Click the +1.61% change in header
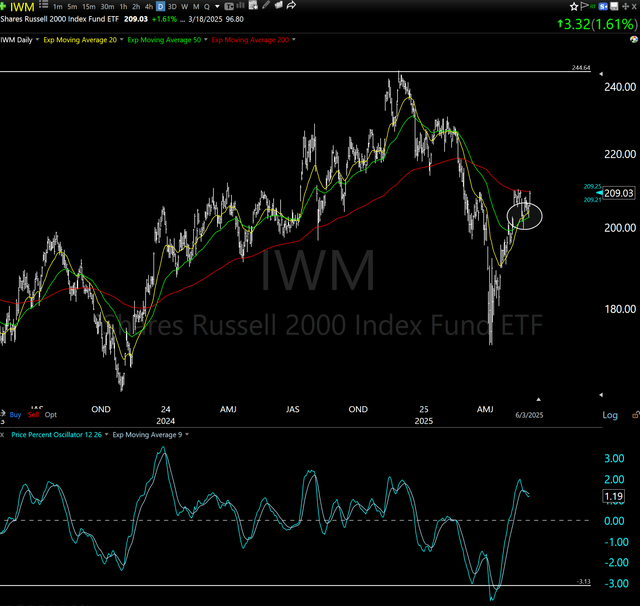640x606 pixels. [x=164, y=19]
